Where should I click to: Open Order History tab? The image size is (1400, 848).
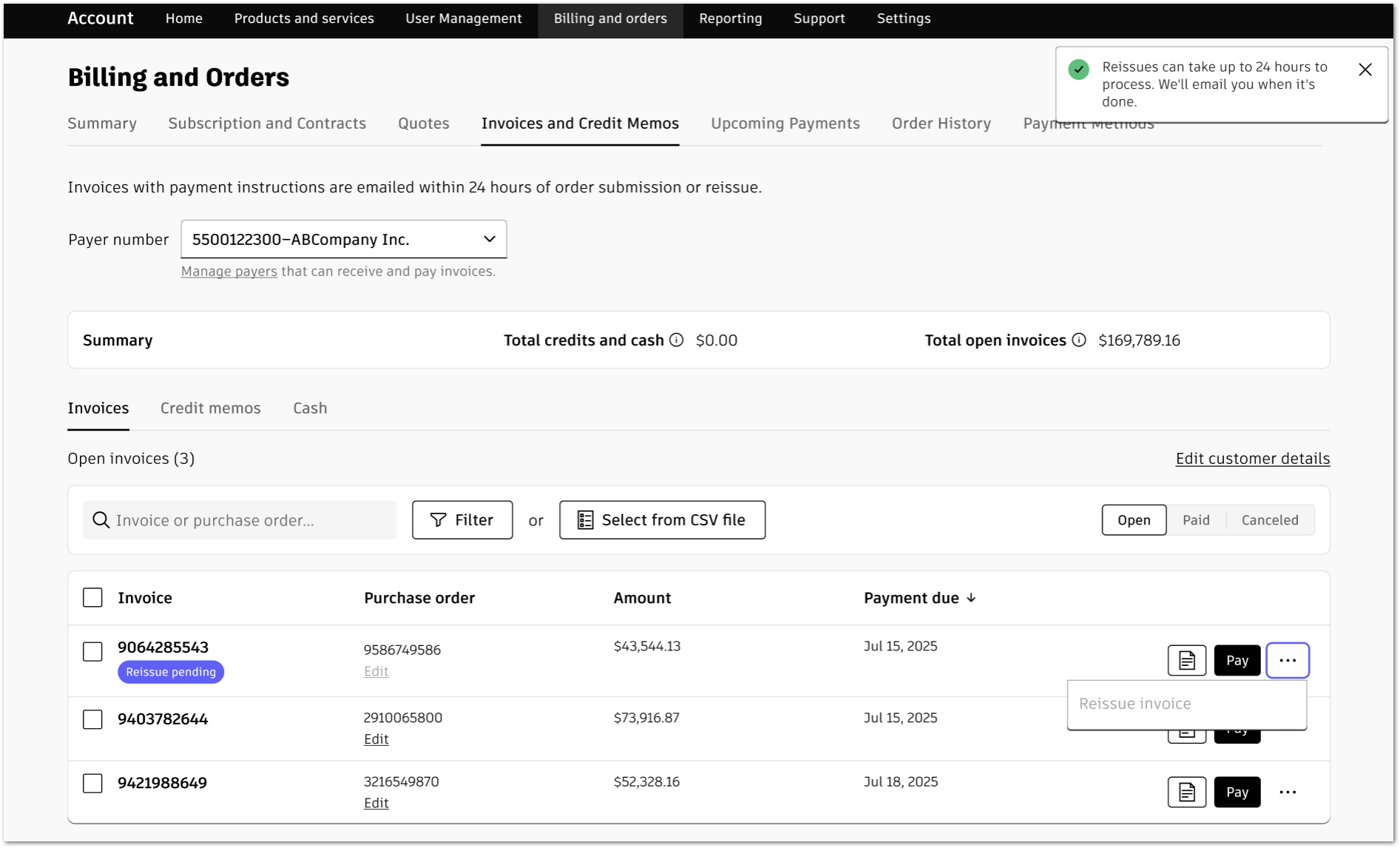(x=941, y=123)
